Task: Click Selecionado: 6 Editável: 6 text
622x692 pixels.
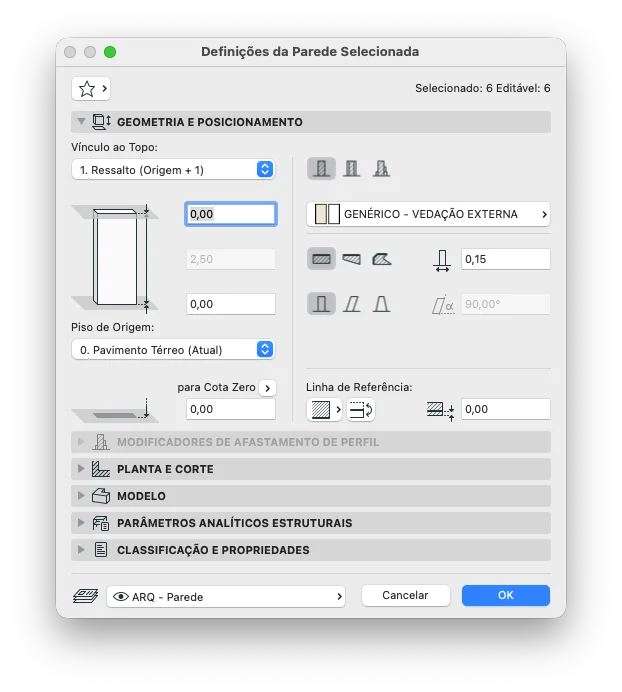Action: pos(483,88)
